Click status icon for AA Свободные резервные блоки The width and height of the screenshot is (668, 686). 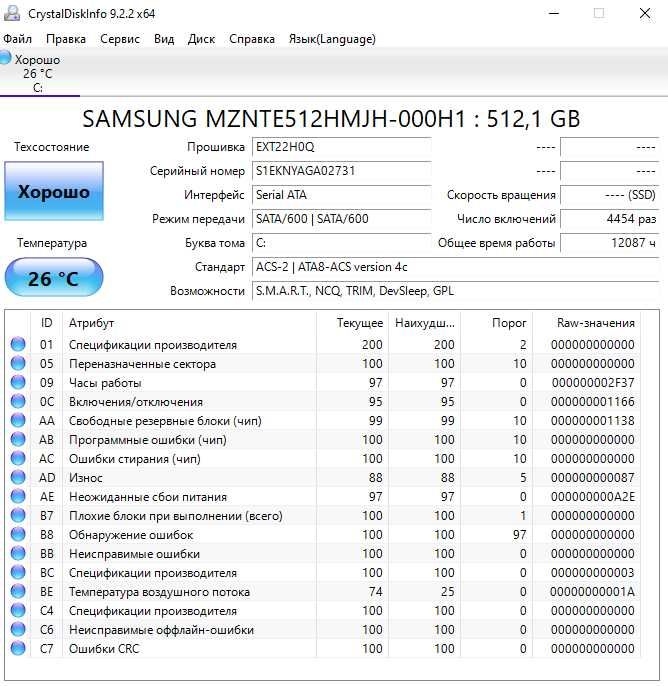(18, 420)
